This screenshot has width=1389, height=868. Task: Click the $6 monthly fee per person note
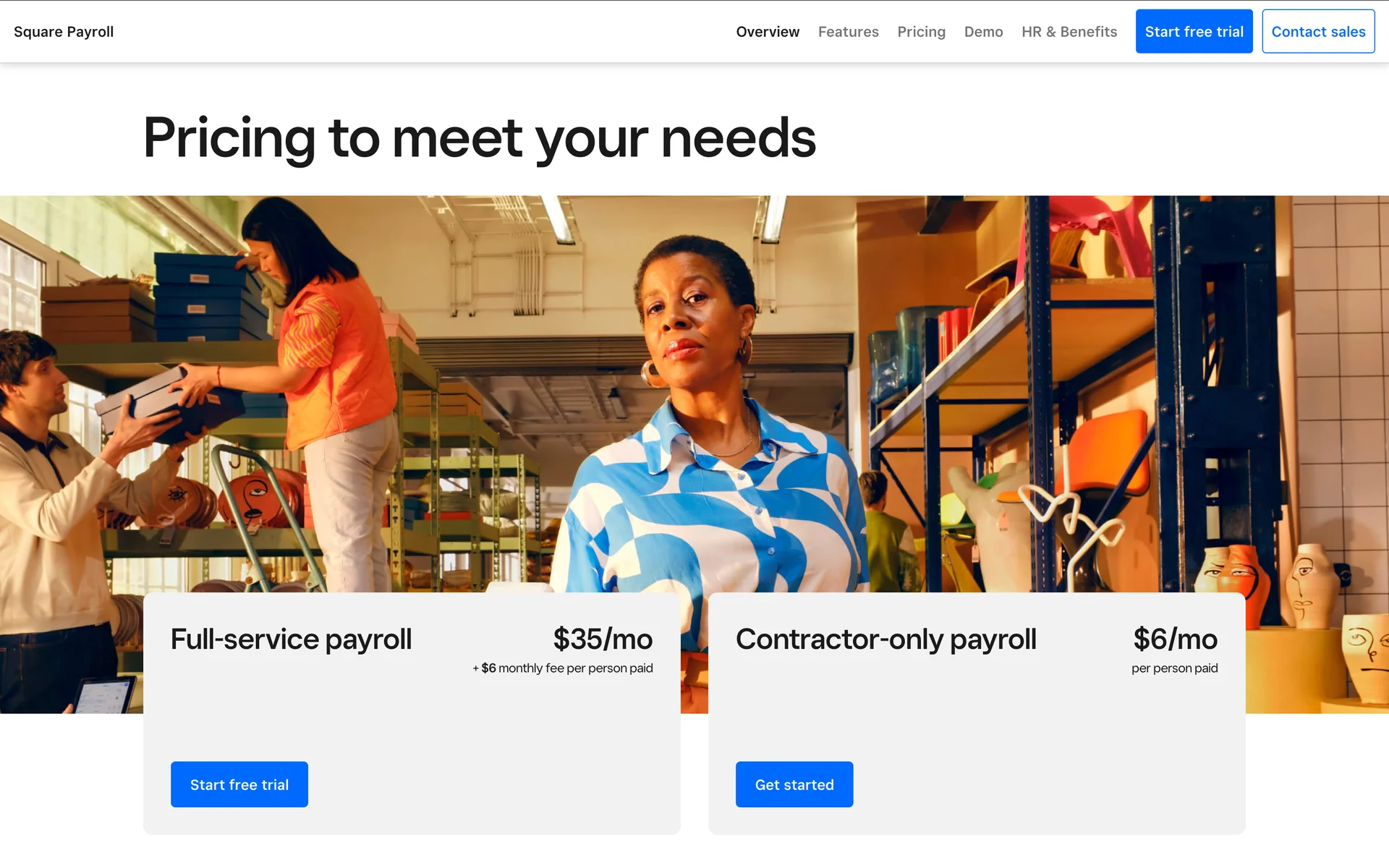pyautogui.click(x=563, y=668)
